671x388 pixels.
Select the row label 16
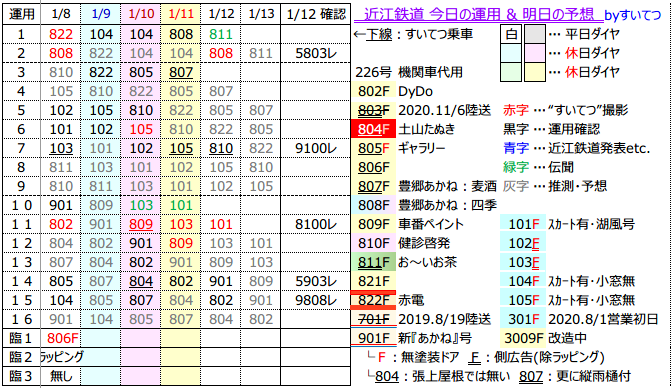21,319
